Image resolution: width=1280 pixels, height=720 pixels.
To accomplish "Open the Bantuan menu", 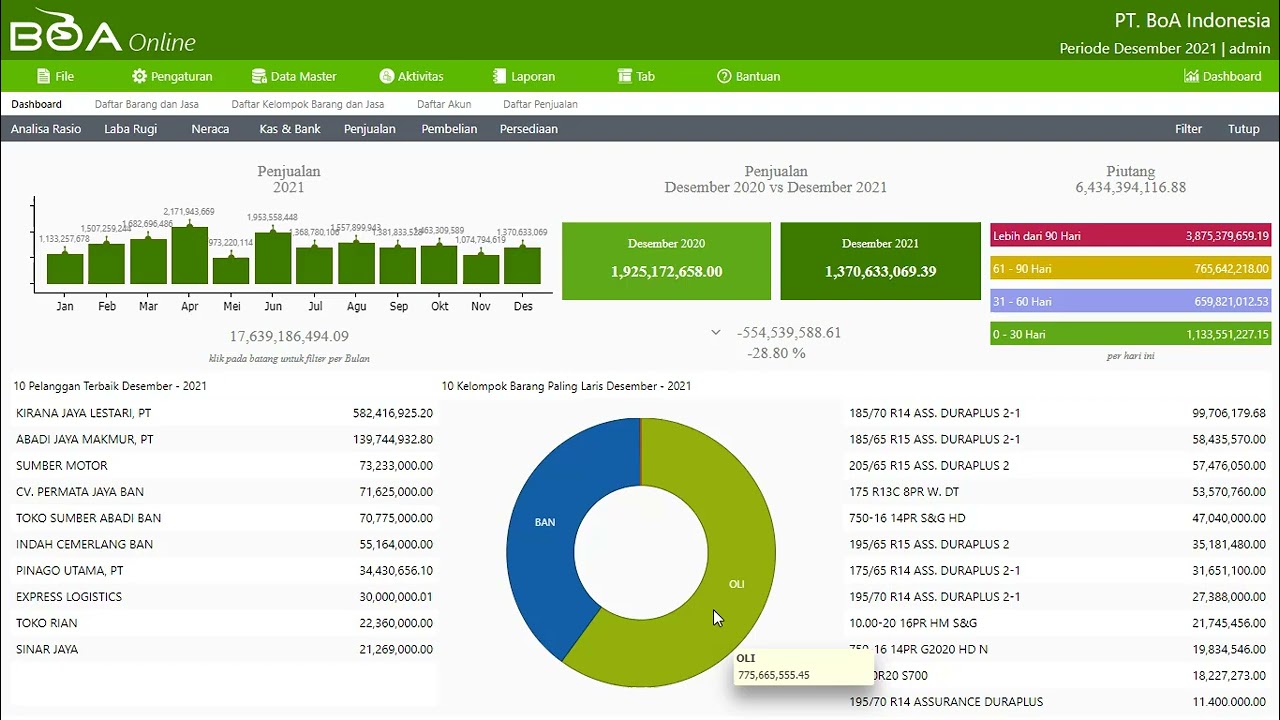I will pyautogui.click(x=749, y=76).
